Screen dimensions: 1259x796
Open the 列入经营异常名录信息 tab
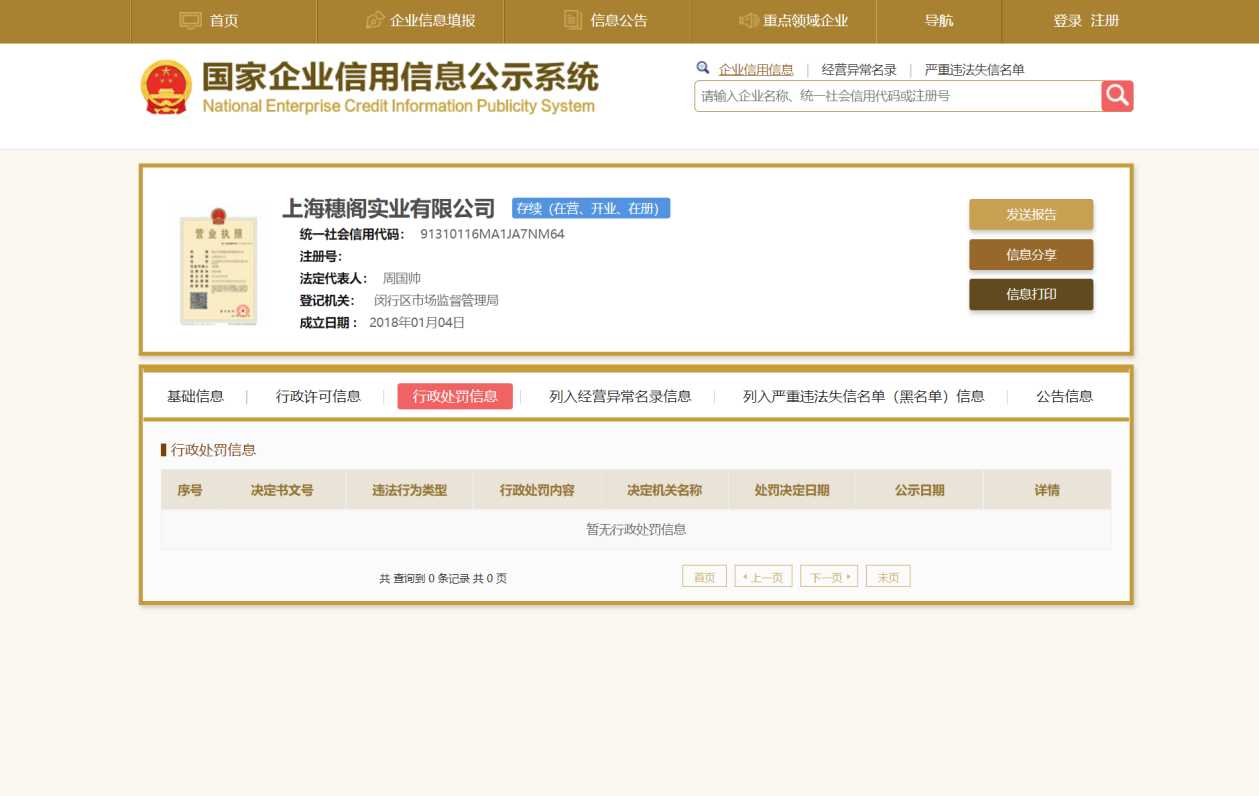click(x=620, y=396)
